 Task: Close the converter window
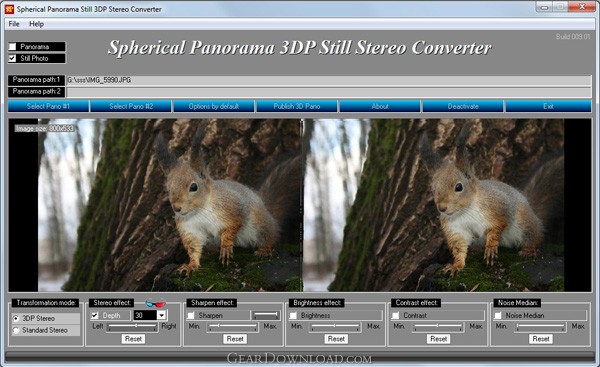coord(582,7)
